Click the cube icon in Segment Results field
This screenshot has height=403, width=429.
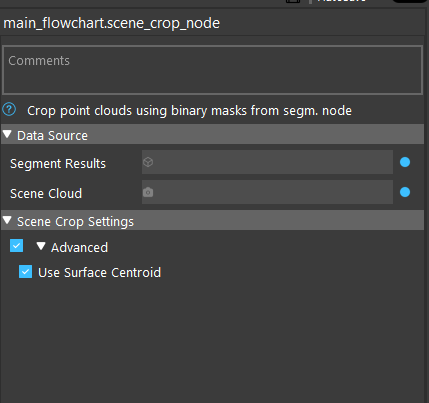148,162
